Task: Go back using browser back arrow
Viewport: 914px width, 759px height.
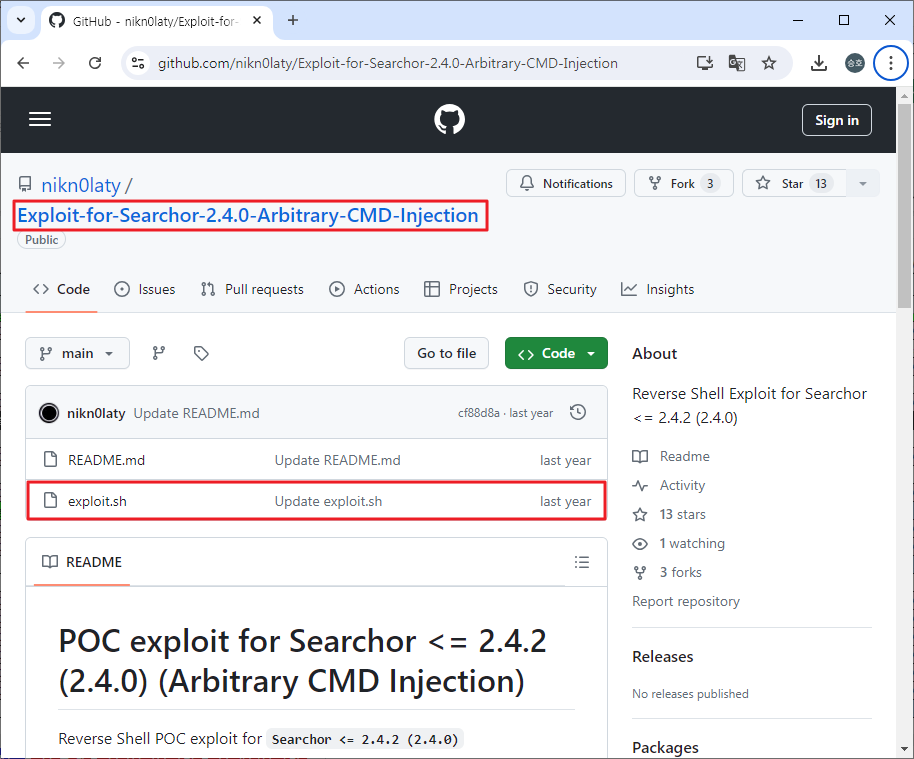Action: click(23, 63)
